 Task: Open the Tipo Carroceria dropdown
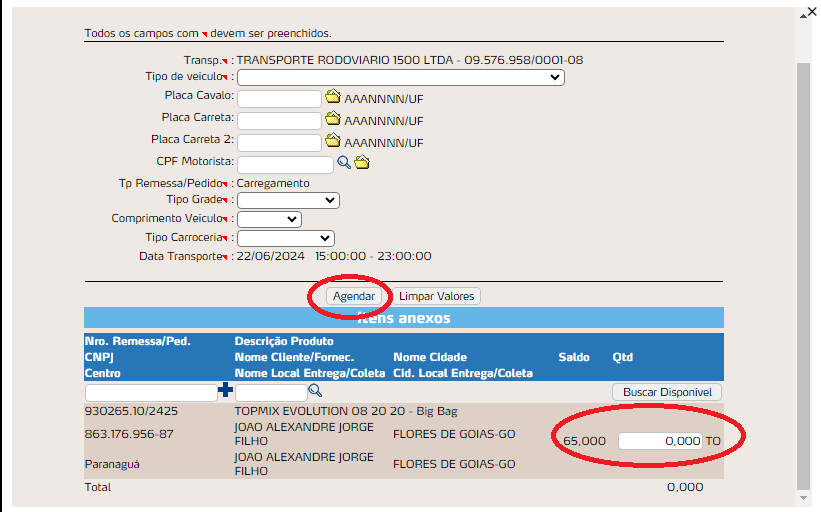point(286,238)
